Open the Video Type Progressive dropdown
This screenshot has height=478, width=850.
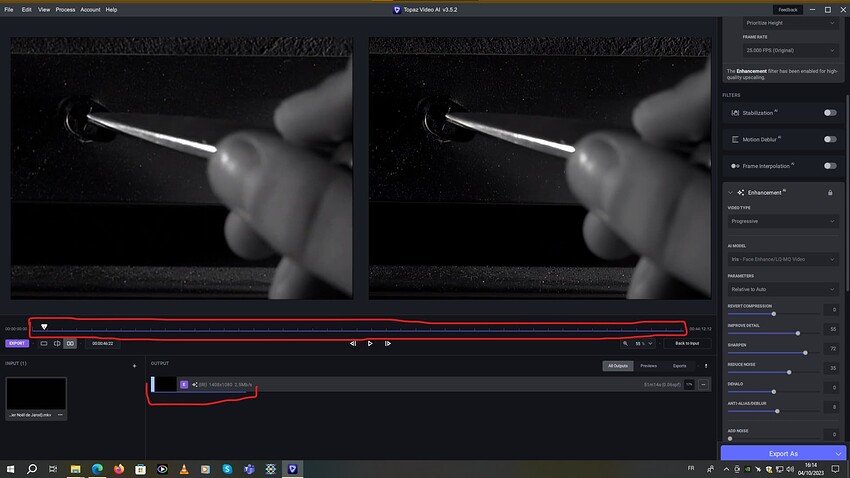pyautogui.click(x=783, y=221)
